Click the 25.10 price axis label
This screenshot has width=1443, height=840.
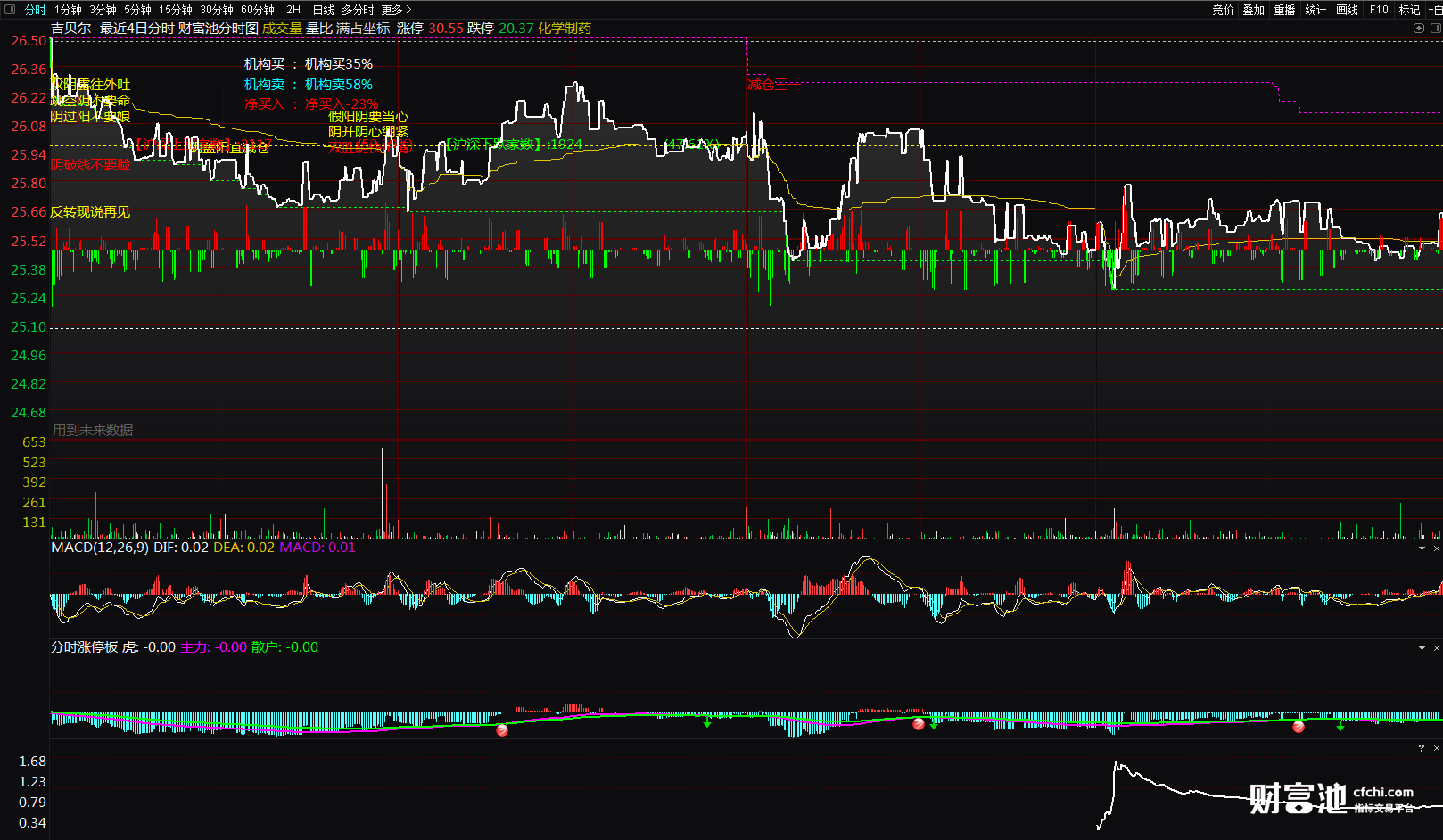pyautogui.click(x=29, y=327)
